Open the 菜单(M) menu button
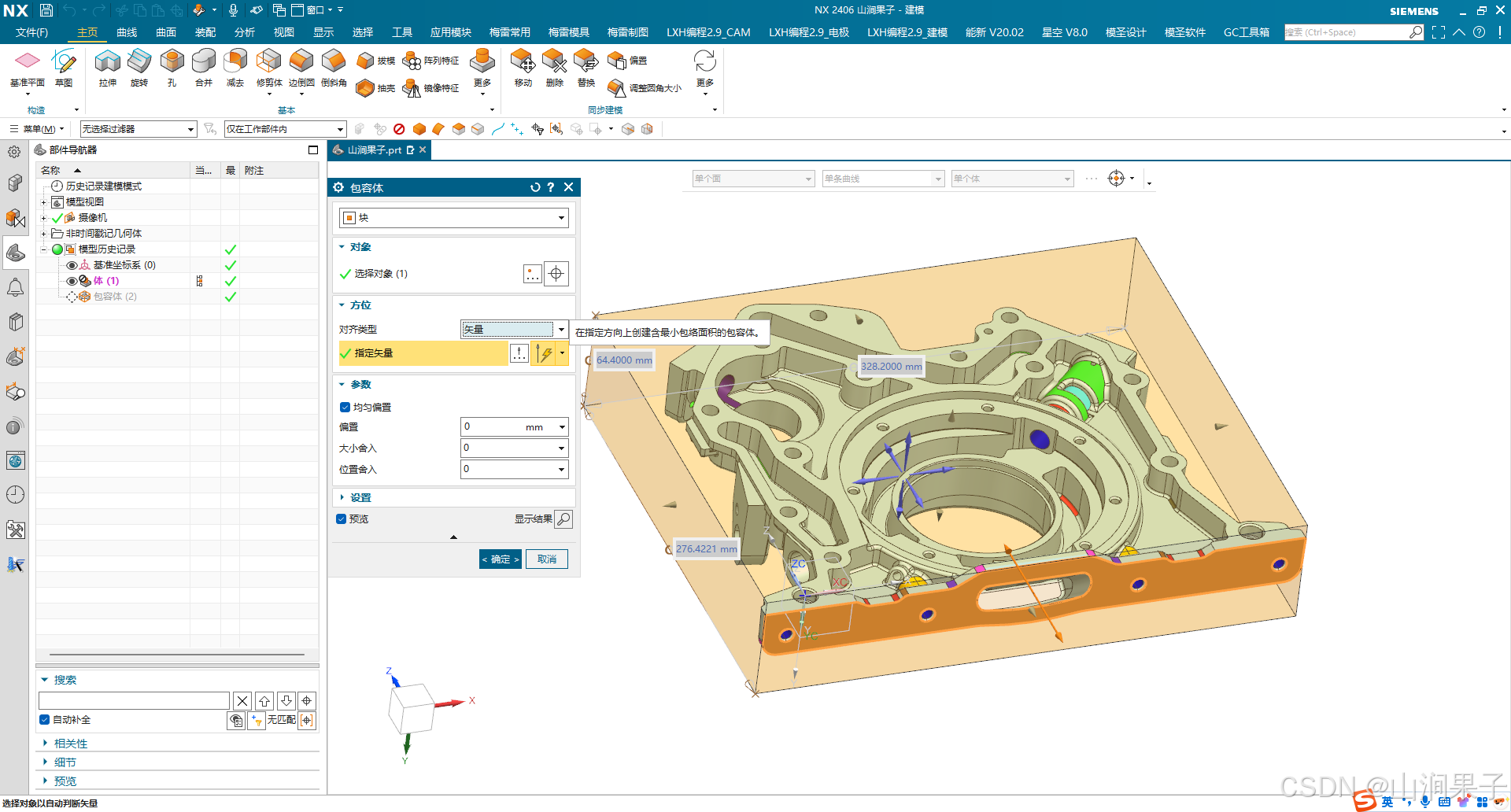The image size is (1511, 812). click(x=36, y=129)
